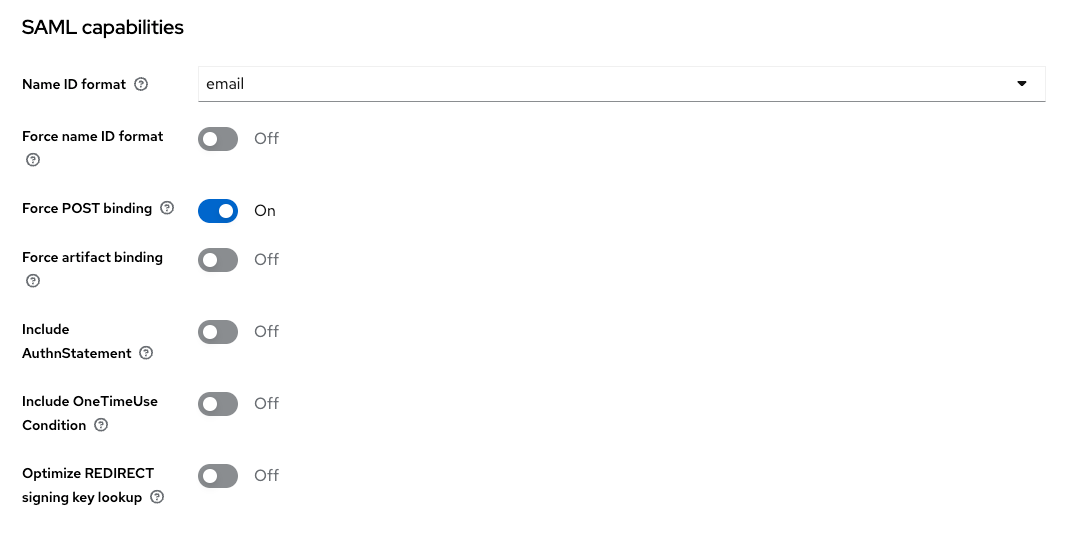The image size is (1085, 560).
Task: Show help tooltip for Force POST binding
Action: click(x=167, y=209)
